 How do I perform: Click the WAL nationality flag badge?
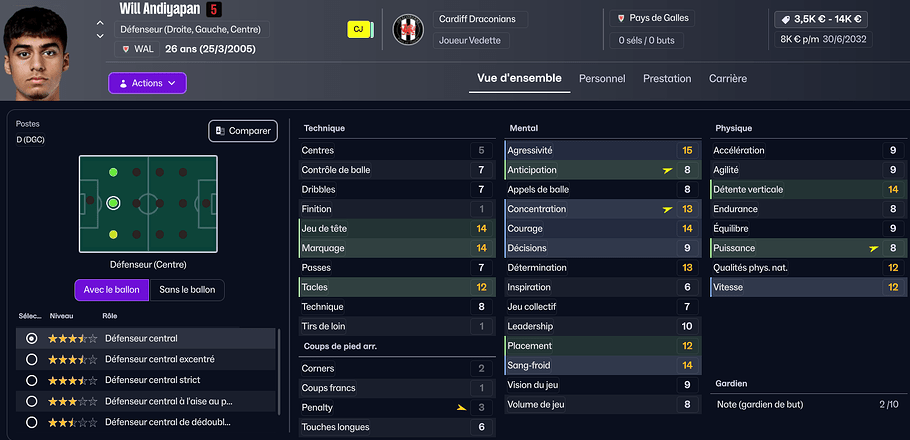(x=135, y=49)
